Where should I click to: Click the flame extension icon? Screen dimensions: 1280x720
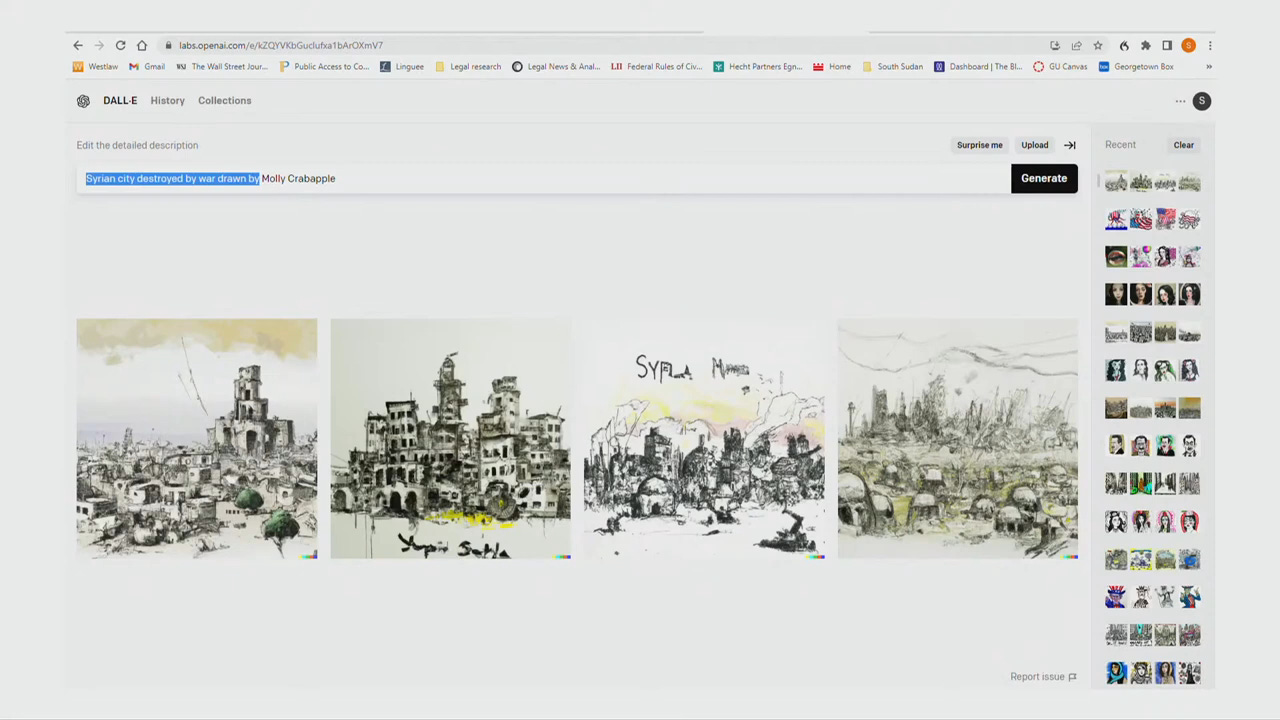[x=1124, y=45]
